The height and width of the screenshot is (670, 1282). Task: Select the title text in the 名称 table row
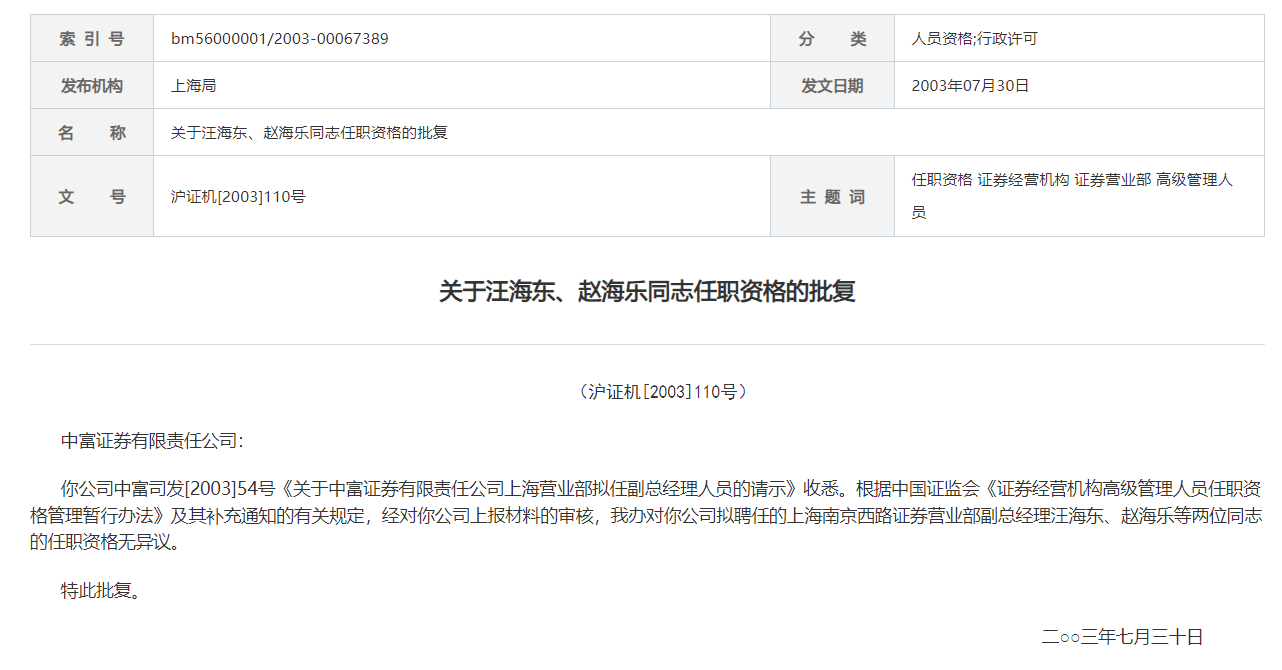[x=309, y=133]
